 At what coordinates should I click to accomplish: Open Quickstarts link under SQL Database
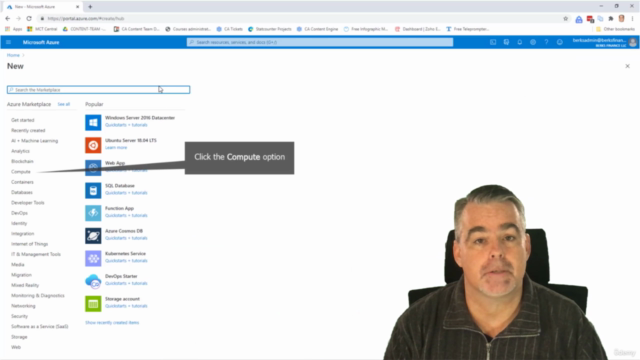[126, 193]
